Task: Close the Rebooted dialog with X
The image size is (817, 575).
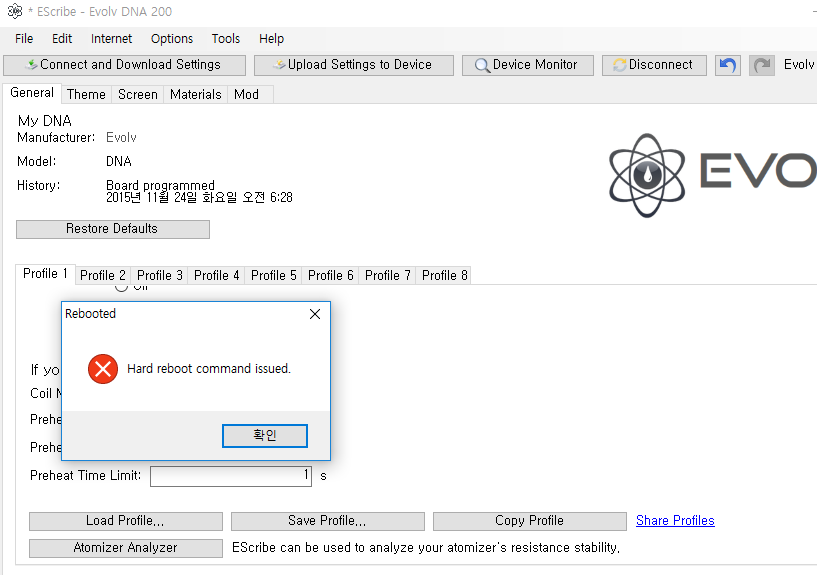Action: click(315, 314)
